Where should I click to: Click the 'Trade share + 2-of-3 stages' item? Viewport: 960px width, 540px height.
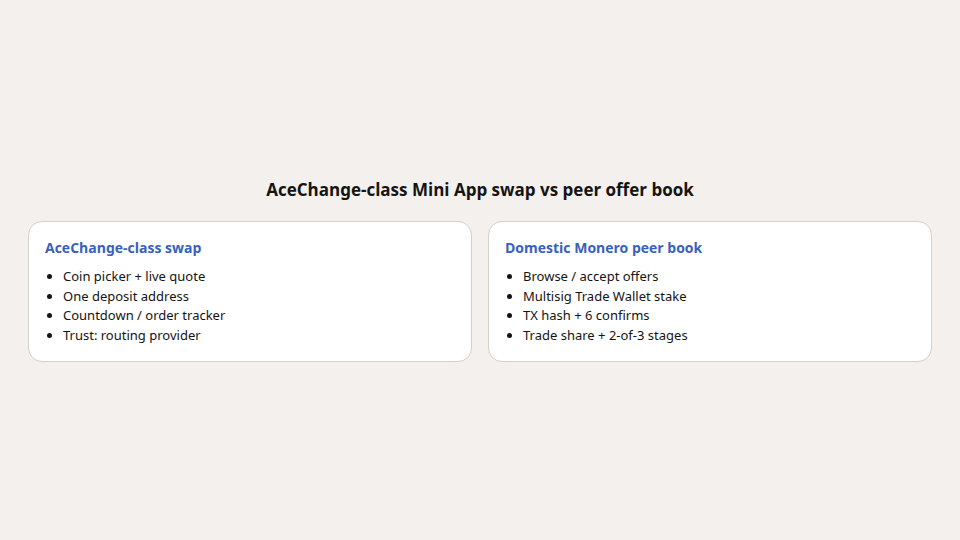[x=605, y=336]
